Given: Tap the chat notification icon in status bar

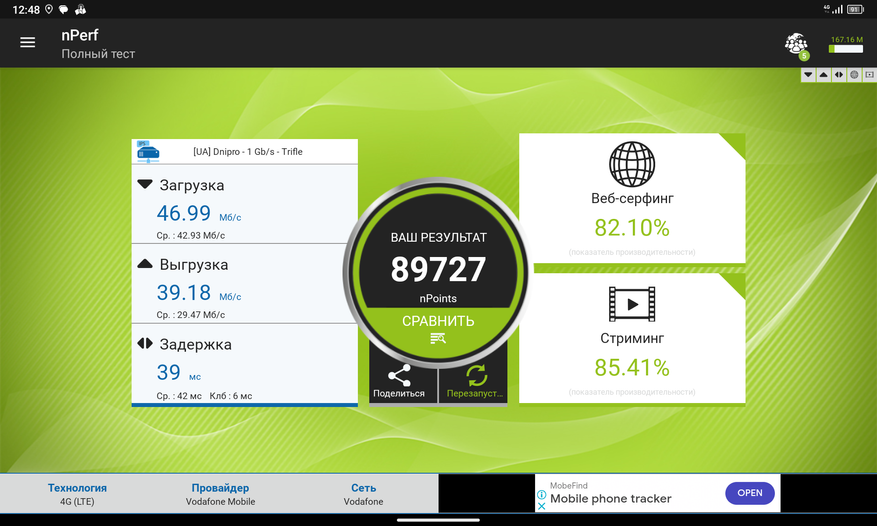Looking at the screenshot, I should coord(64,10).
